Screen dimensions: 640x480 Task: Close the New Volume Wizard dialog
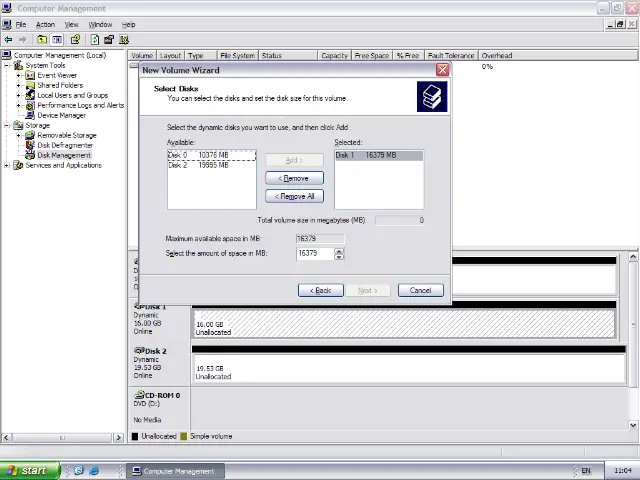tap(442, 70)
